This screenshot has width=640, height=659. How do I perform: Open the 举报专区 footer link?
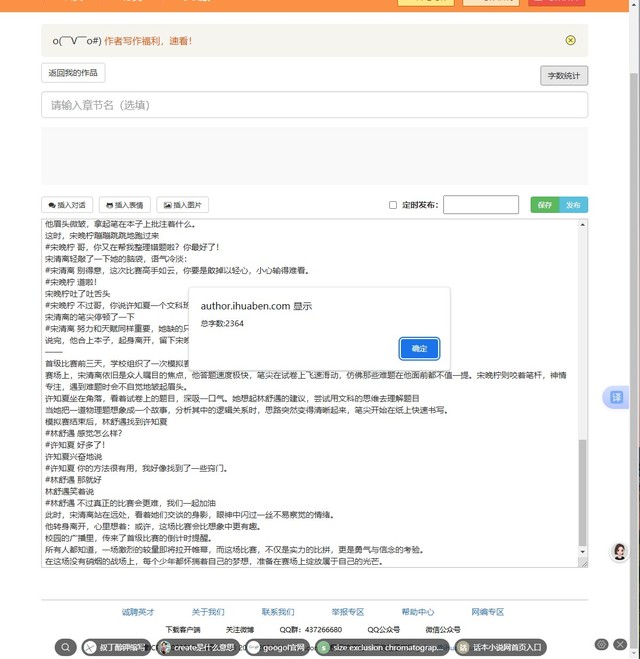[x=348, y=612]
